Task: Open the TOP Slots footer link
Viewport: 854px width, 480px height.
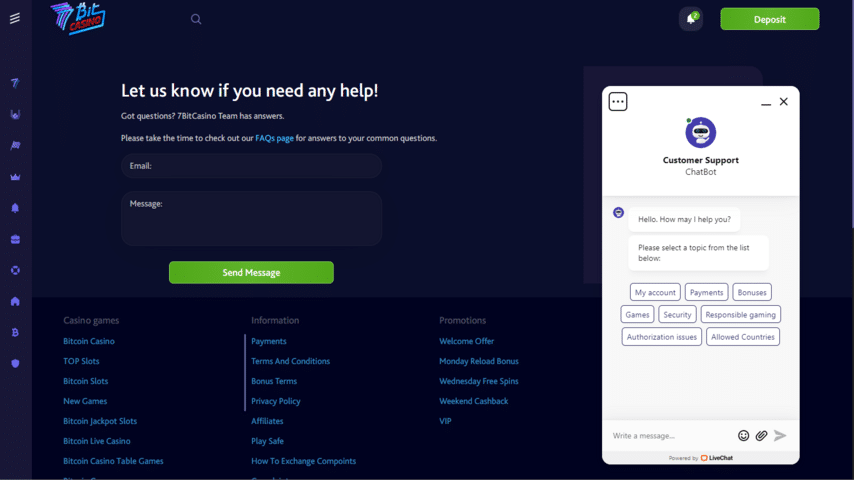Action: [x=81, y=361]
